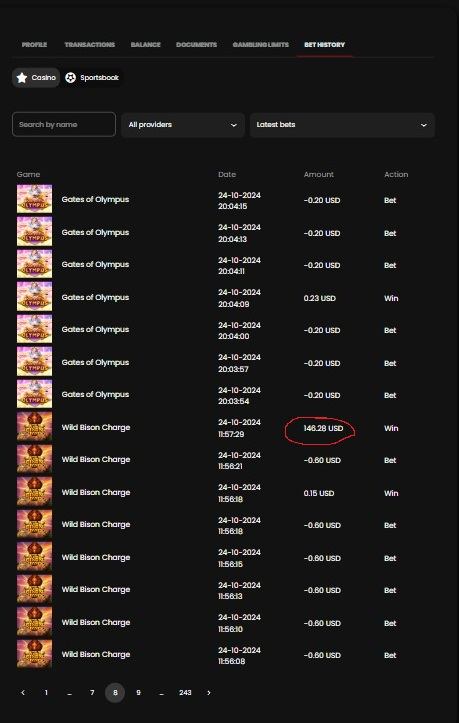Open the Documents tab
This screenshot has width=459, height=723.
coord(197,45)
